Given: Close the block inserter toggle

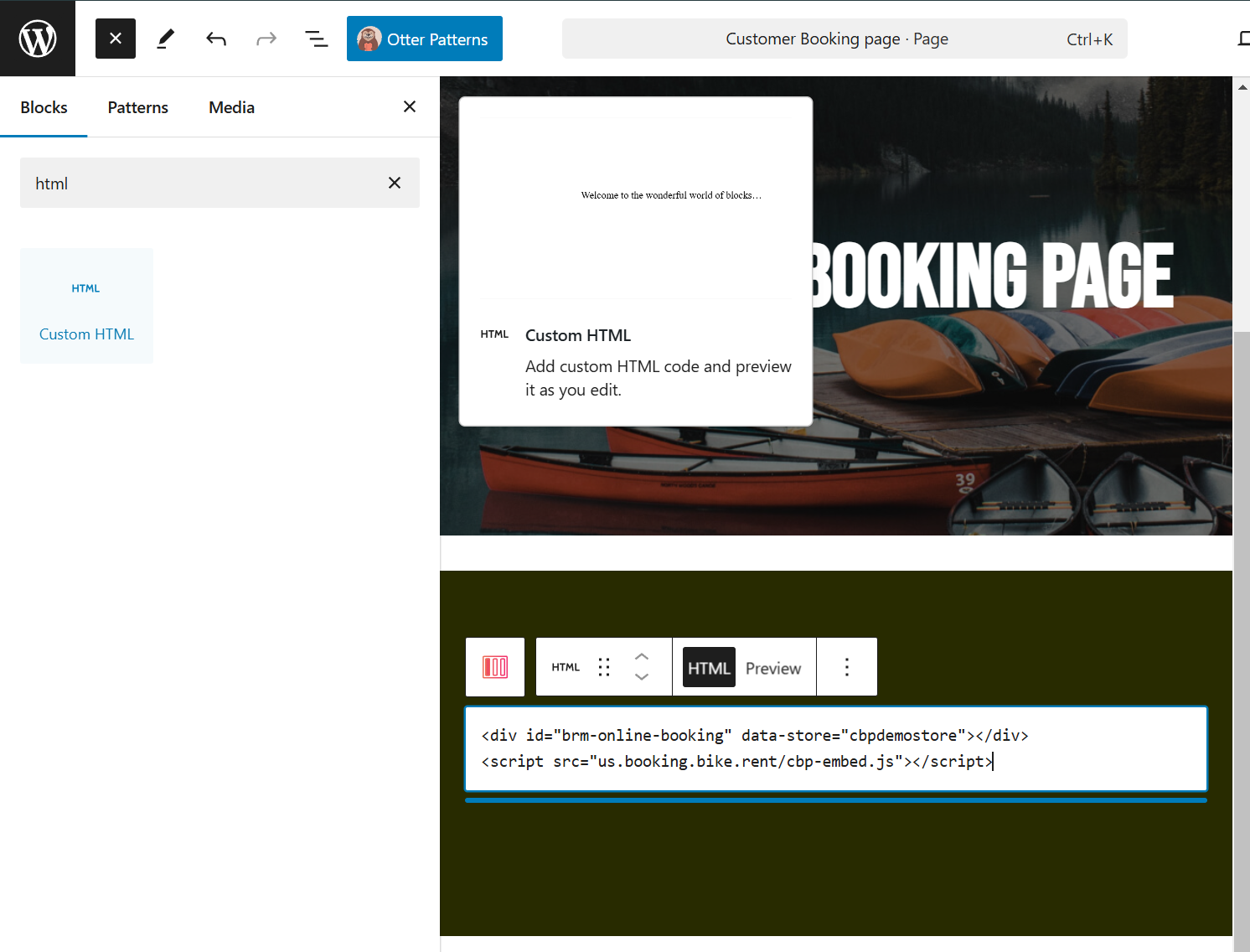Looking at the screenshot, I should (116, 39).
